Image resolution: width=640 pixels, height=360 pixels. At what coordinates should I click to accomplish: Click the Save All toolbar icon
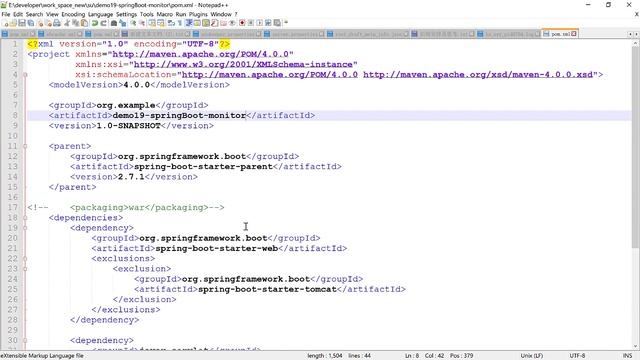30,23
